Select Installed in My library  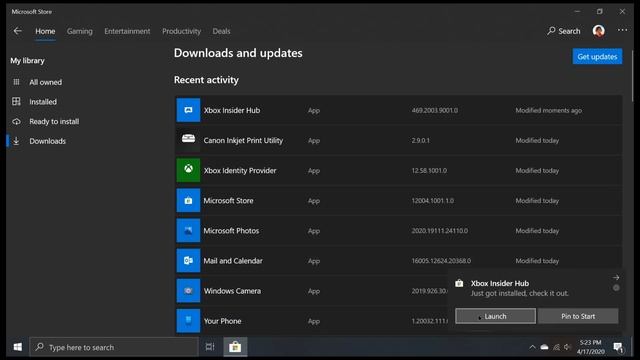tap(43, 102)
